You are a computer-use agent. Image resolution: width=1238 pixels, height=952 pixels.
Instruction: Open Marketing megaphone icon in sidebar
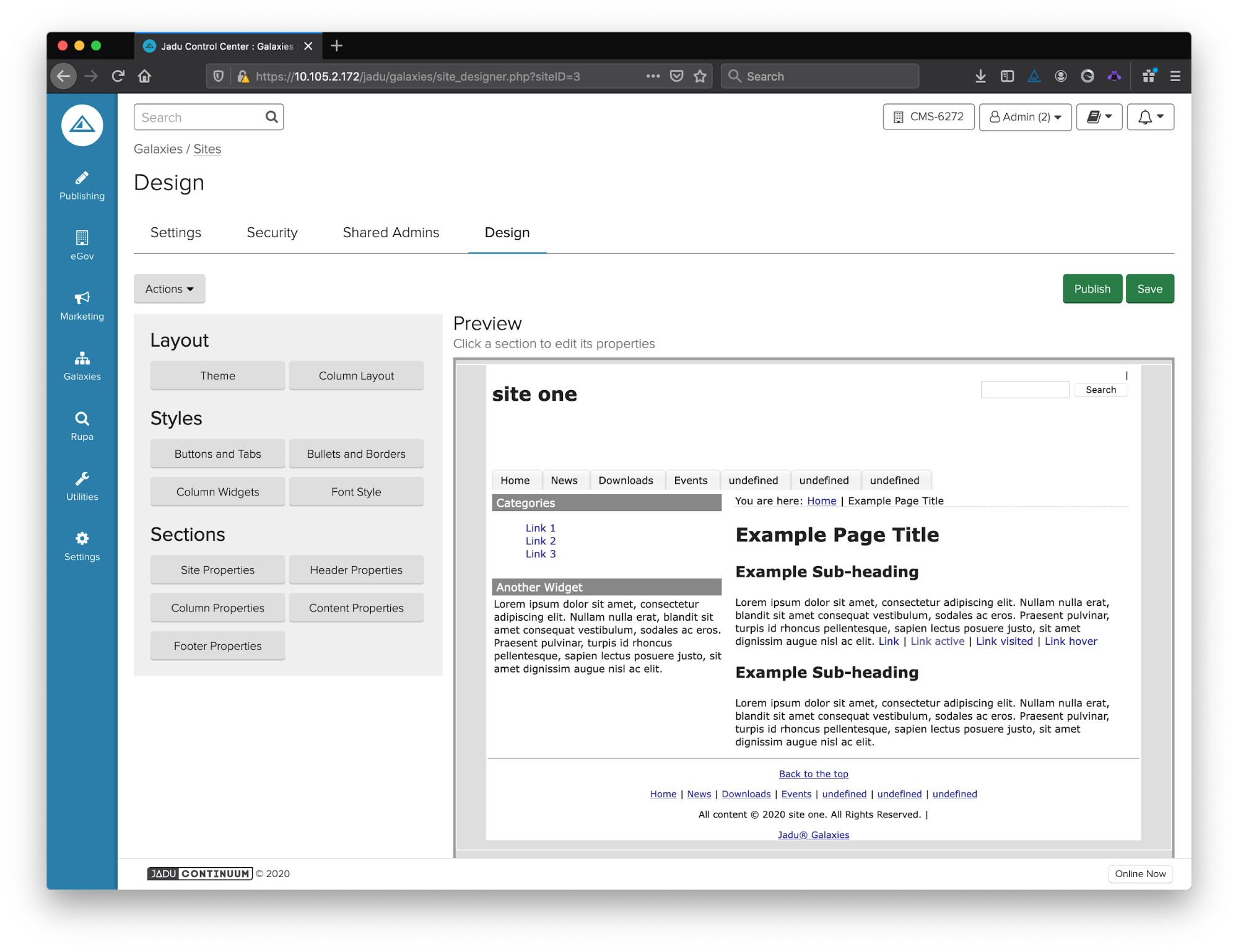pos(82,299)
